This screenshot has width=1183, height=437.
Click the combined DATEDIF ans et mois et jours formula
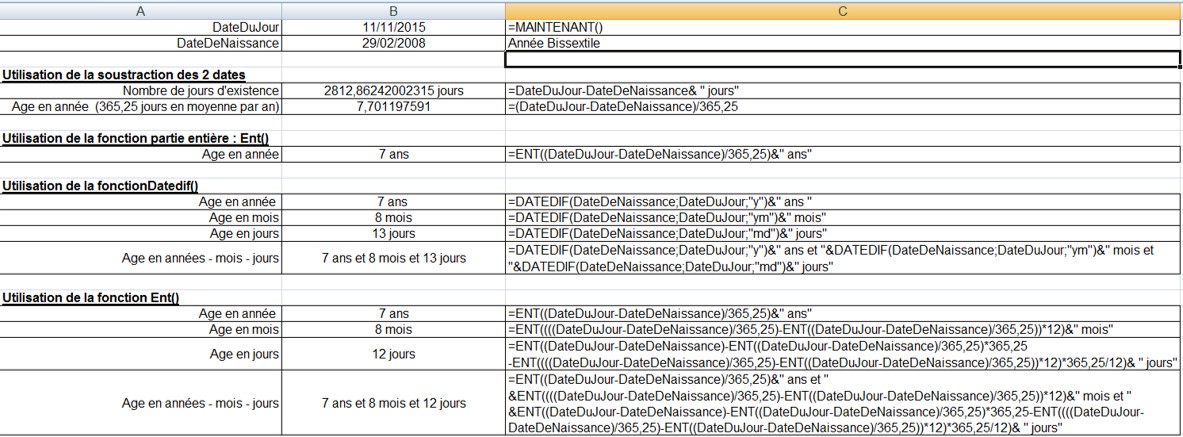point(843,258)
